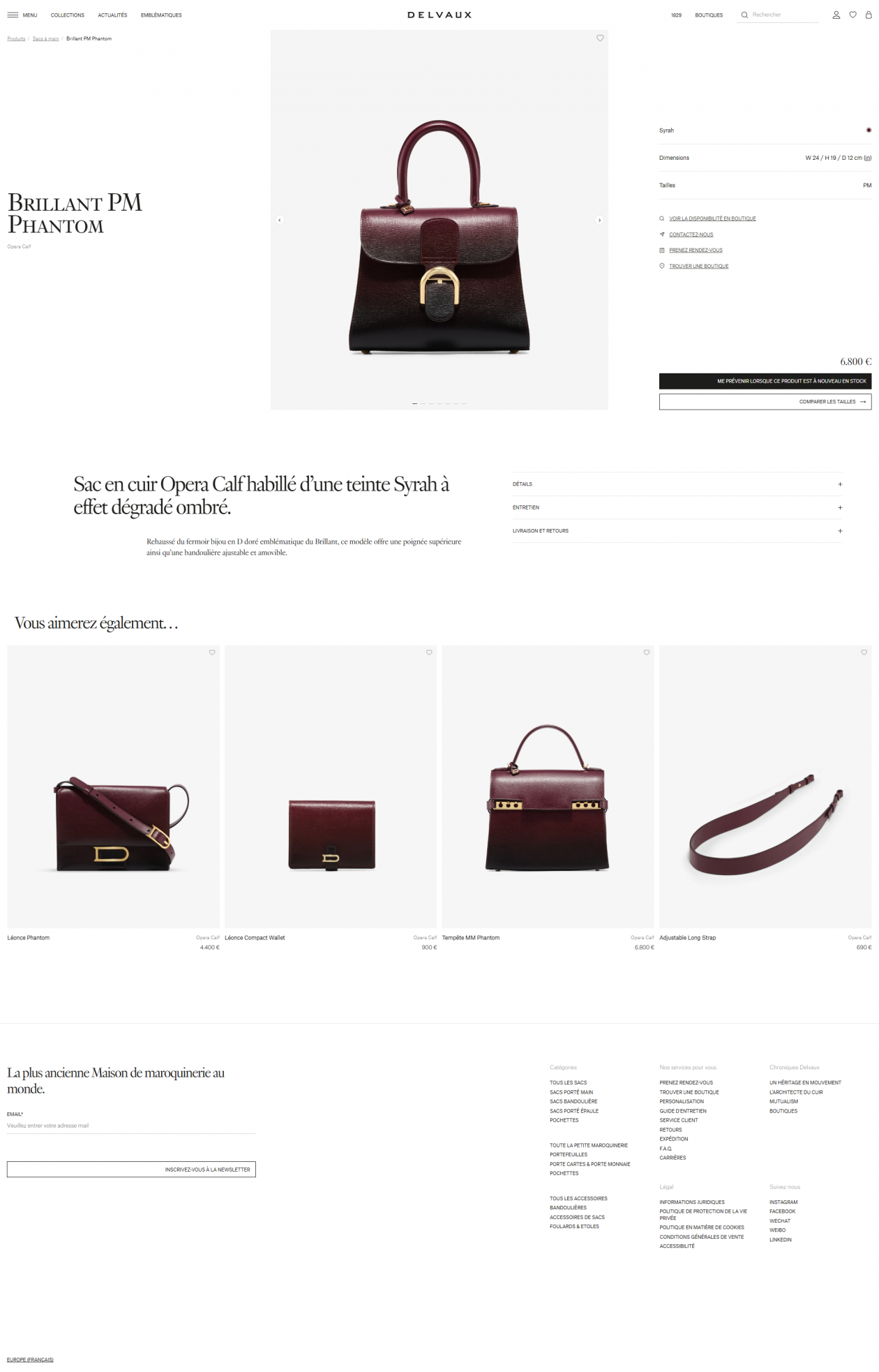Show previous product image with left arrow
The width and height of the screenshot is (879, 1372).
280,220
